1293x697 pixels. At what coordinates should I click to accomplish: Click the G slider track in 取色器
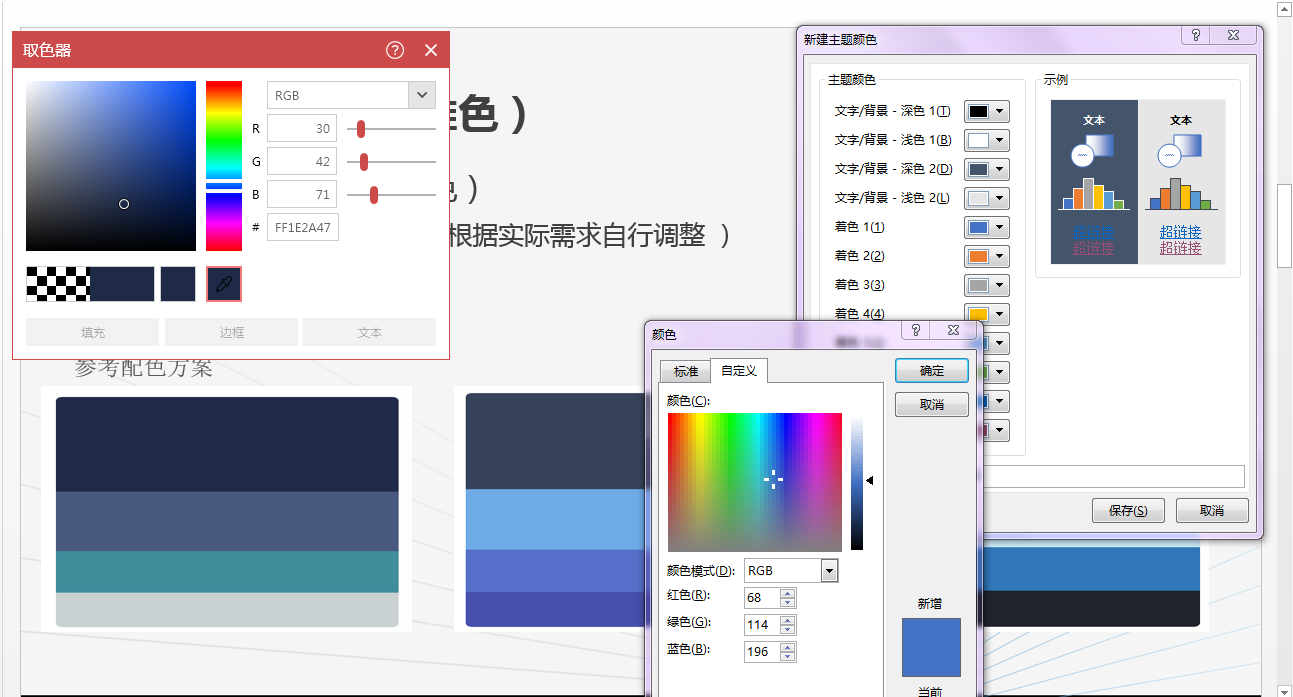[x=391, y=162]
